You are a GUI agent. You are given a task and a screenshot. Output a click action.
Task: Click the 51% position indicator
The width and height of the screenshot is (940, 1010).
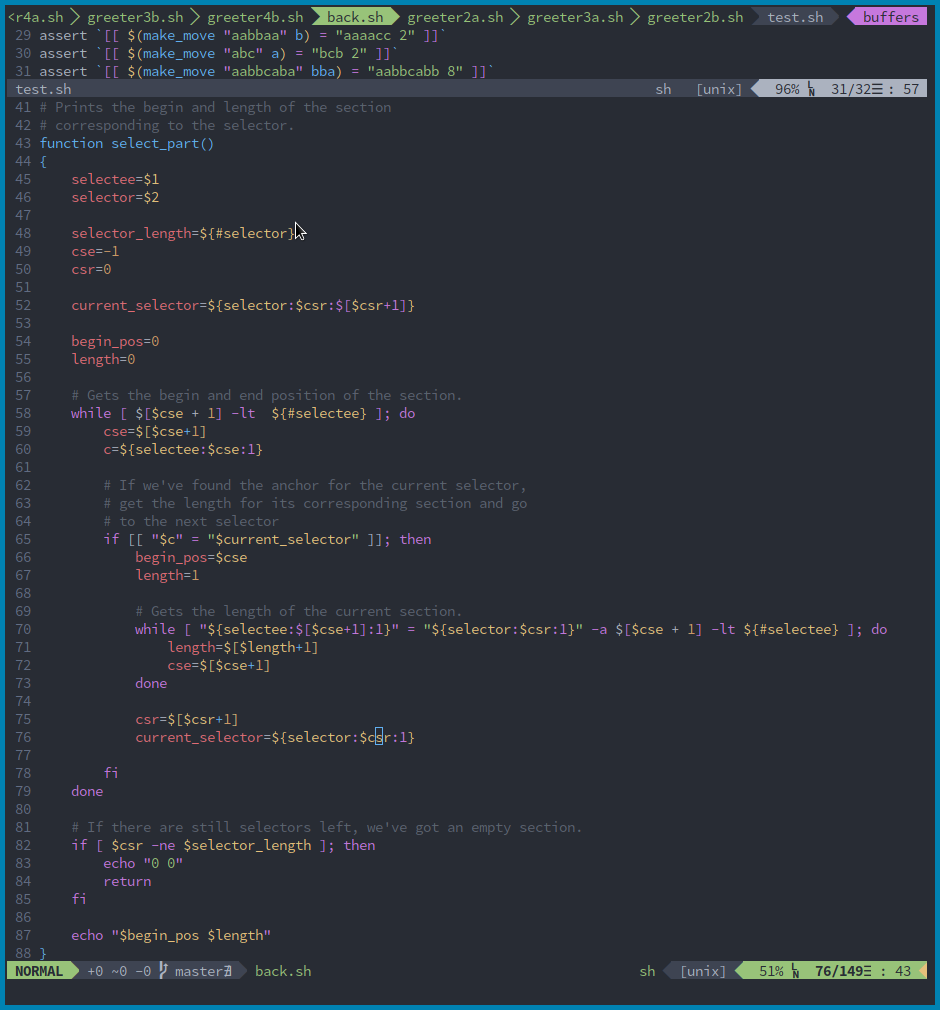(x=771, y=971)
